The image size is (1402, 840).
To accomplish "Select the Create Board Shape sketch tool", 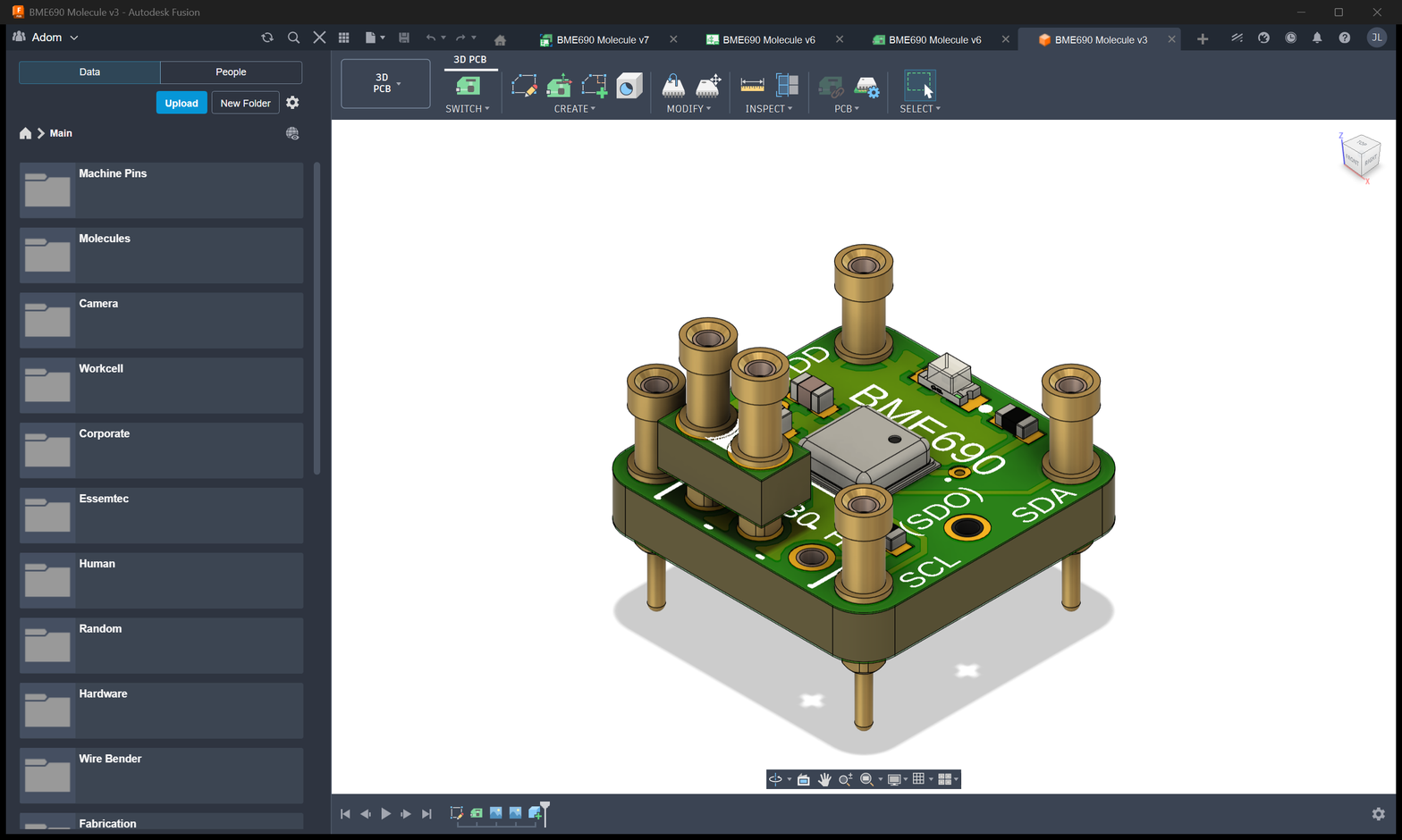I will (x=524, y=86).
